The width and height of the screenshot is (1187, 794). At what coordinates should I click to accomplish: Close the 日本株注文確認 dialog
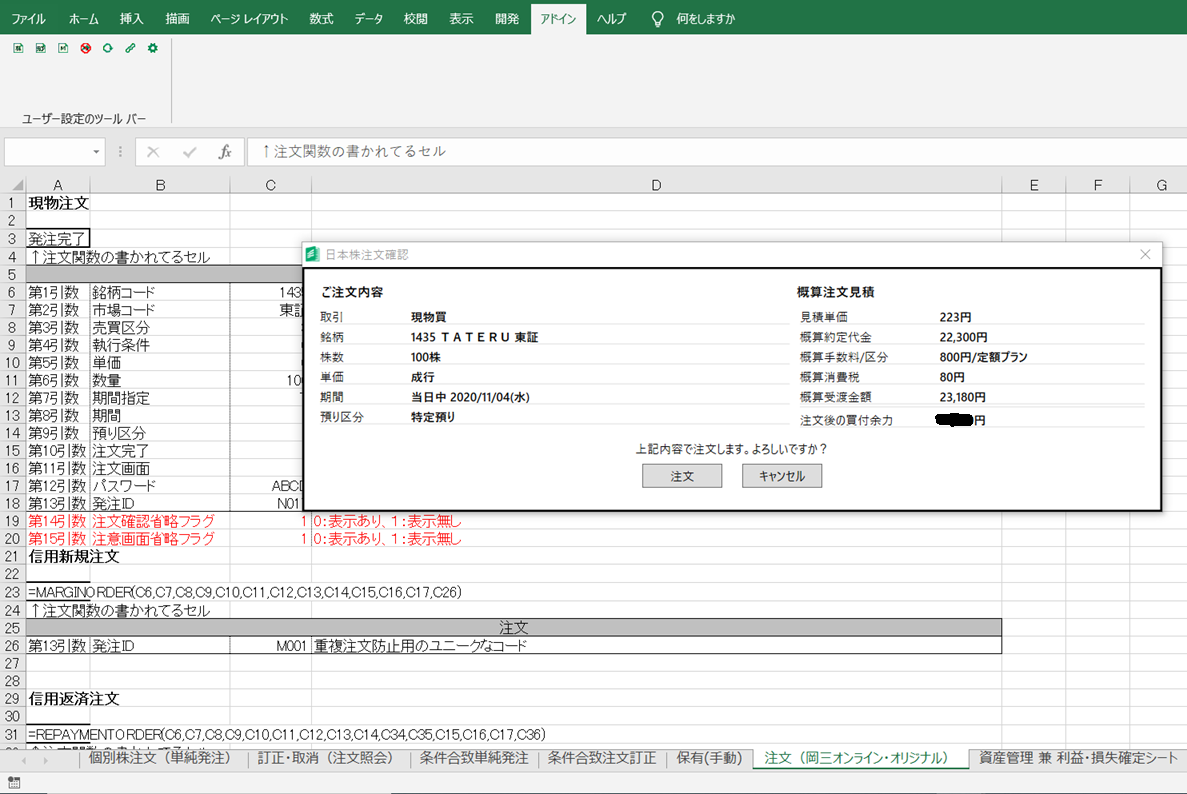[1146, 255]
